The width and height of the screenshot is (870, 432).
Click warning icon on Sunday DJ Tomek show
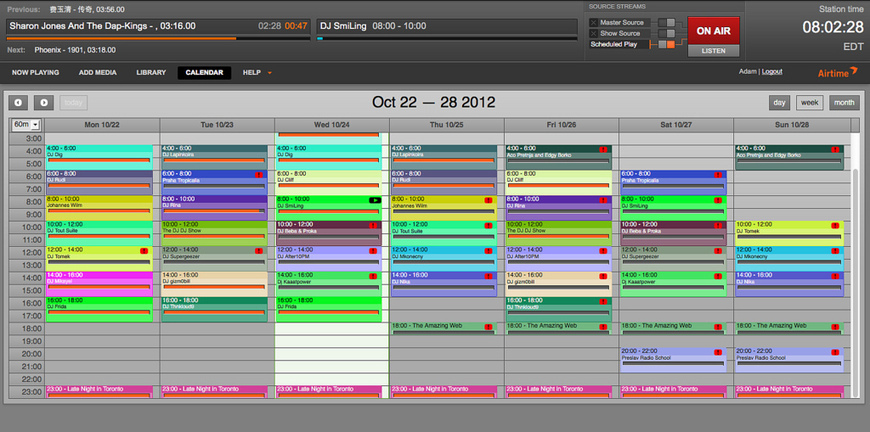835,225
